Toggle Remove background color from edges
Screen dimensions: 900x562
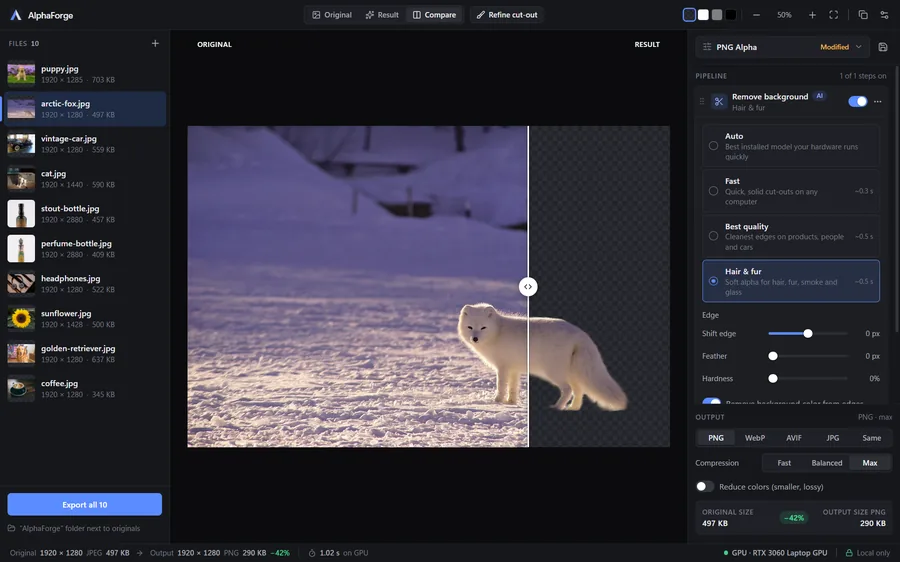[712, 401]
